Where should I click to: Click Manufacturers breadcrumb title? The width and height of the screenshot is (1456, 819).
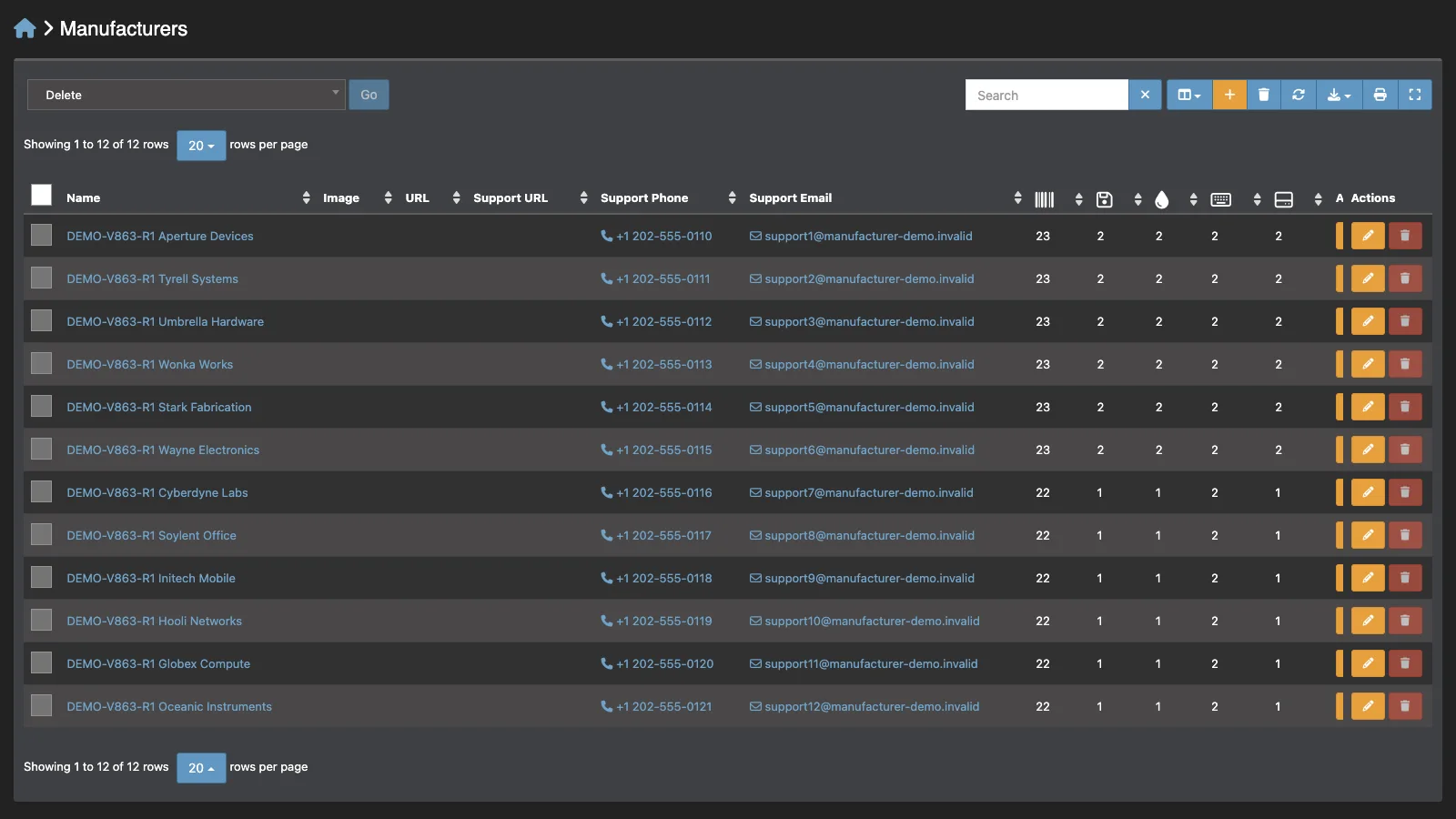tap(124, 29)
